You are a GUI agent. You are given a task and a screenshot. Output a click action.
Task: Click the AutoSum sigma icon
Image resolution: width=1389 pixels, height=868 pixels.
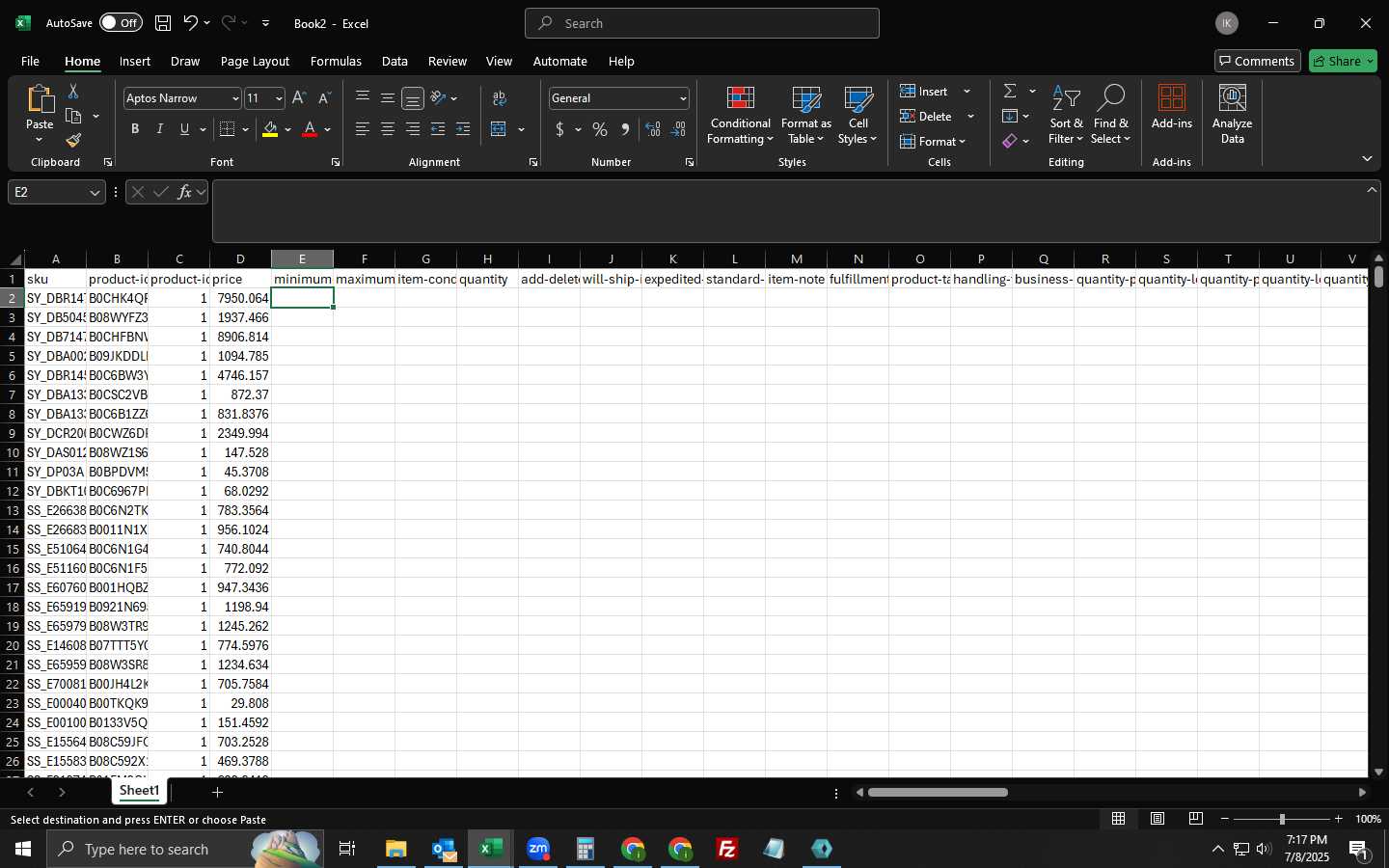1010,91
